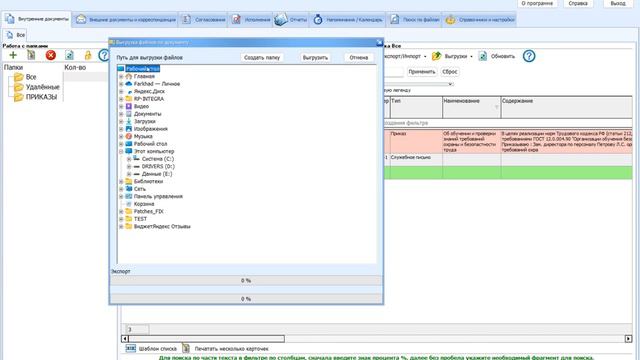Expand the Farkhad — Личное node
Screen dimensions: 640x360
coord(121,84)
